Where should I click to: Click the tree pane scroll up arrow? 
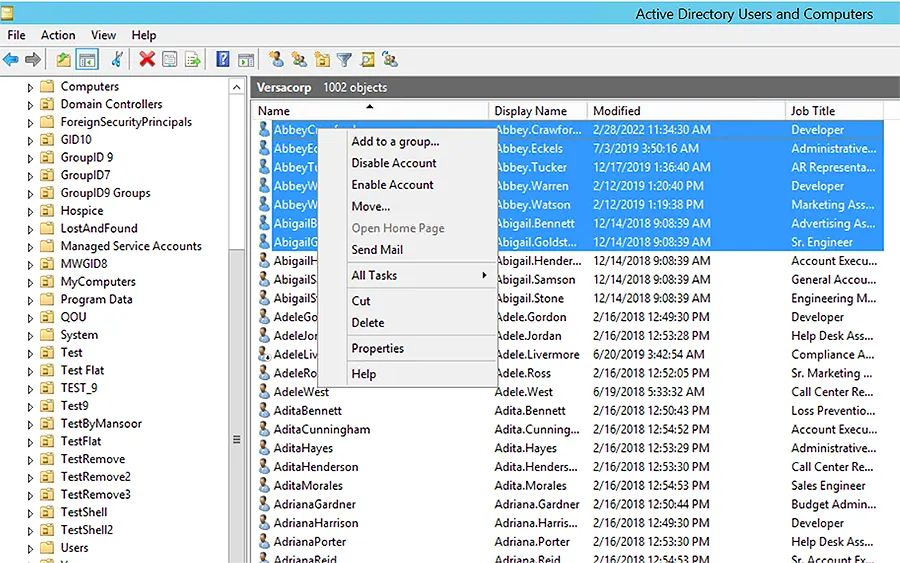tap(236, 87)
